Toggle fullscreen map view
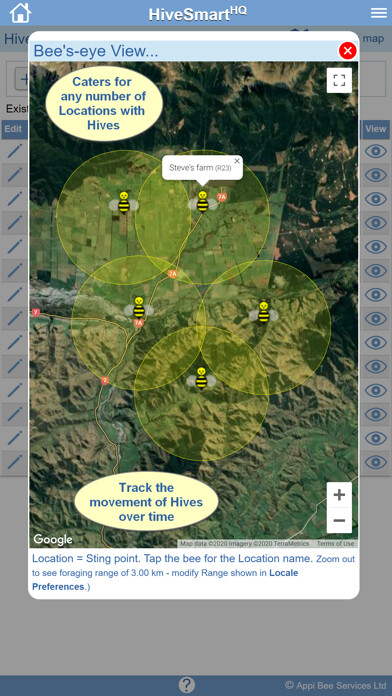392x696 pixels. coord(339,80)
